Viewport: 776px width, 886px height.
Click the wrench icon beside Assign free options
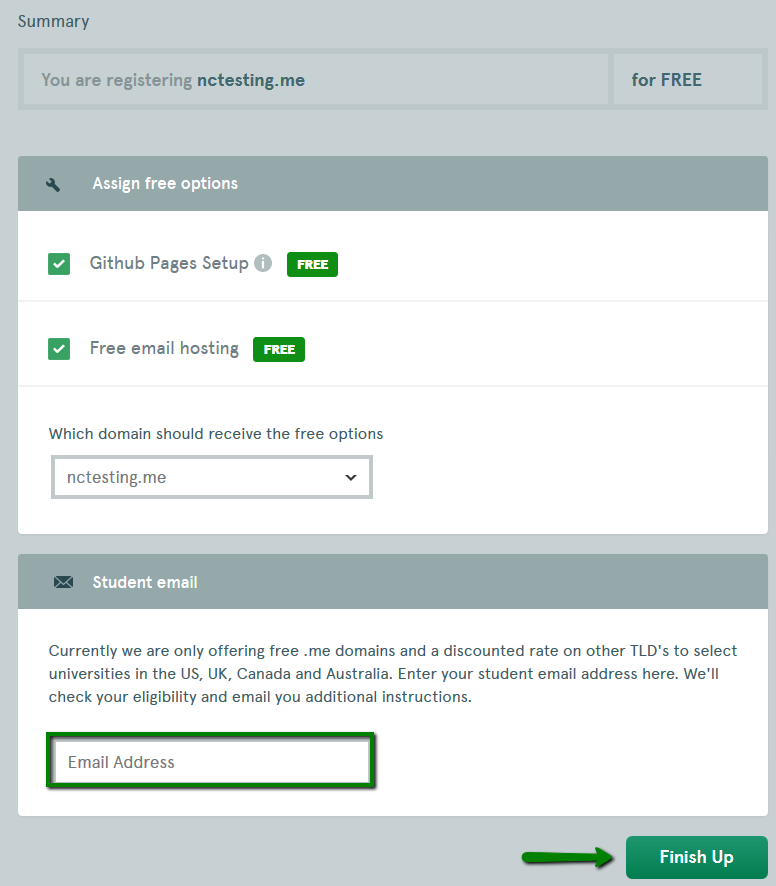tap(53, 184)
